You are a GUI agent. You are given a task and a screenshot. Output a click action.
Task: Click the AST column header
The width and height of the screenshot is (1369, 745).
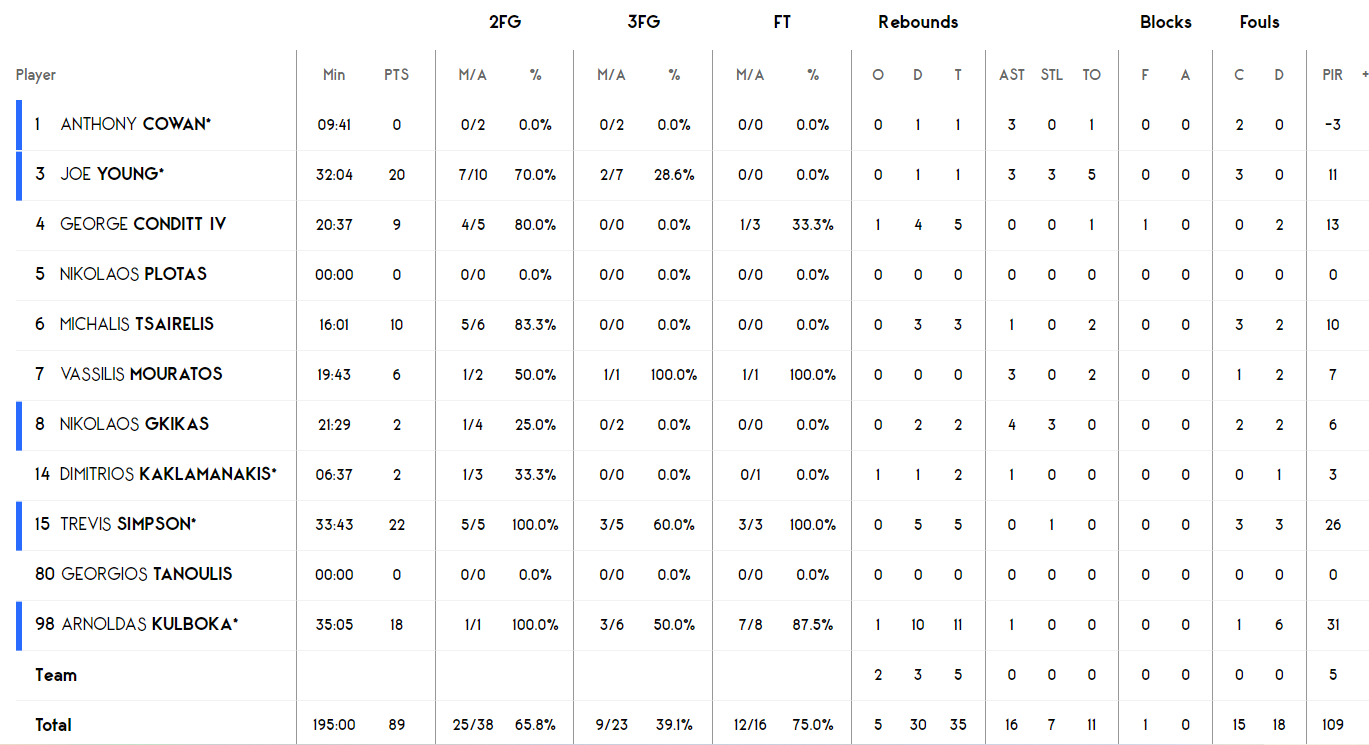tap(1012, 75)
